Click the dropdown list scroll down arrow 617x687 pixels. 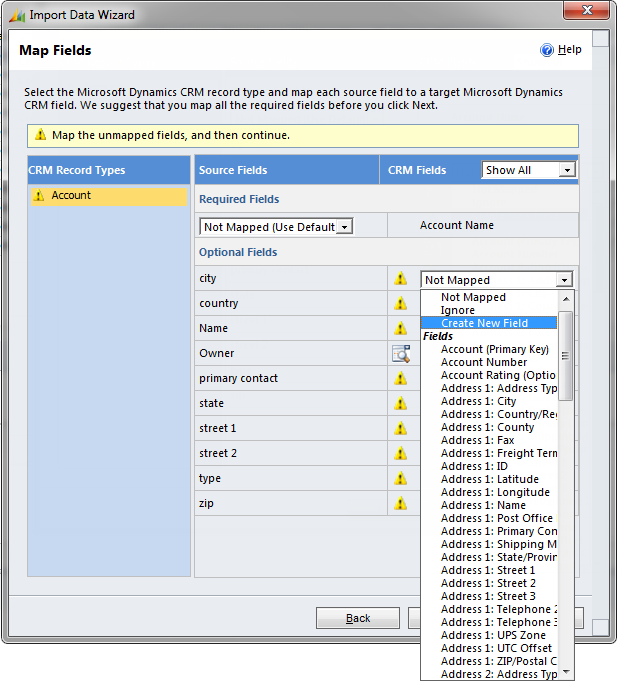tap(566, 672)
